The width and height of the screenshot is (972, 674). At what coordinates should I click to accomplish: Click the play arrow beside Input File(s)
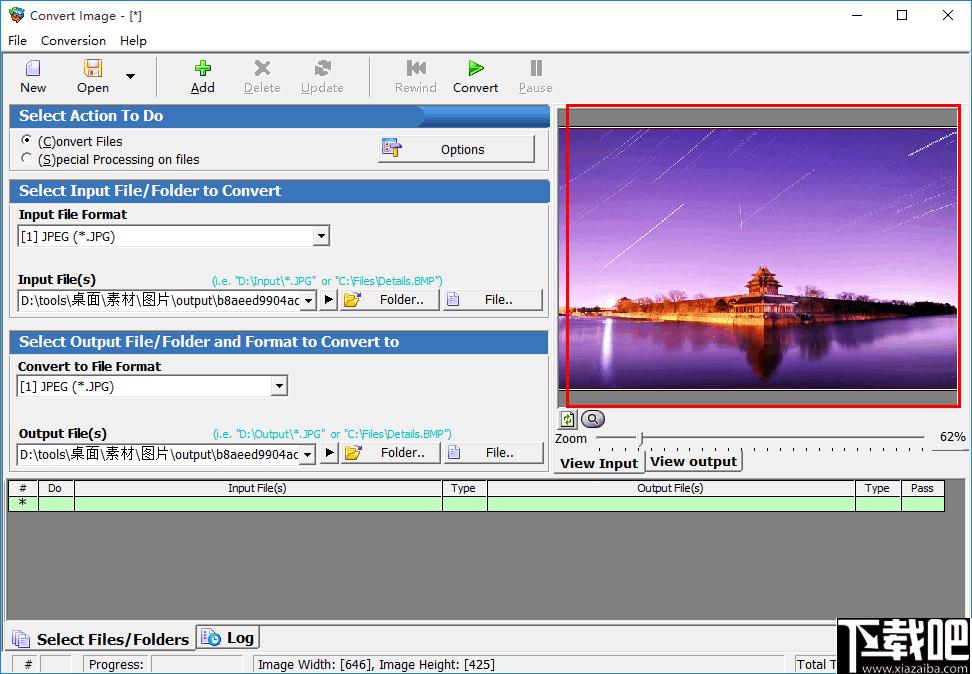point(329,300)
